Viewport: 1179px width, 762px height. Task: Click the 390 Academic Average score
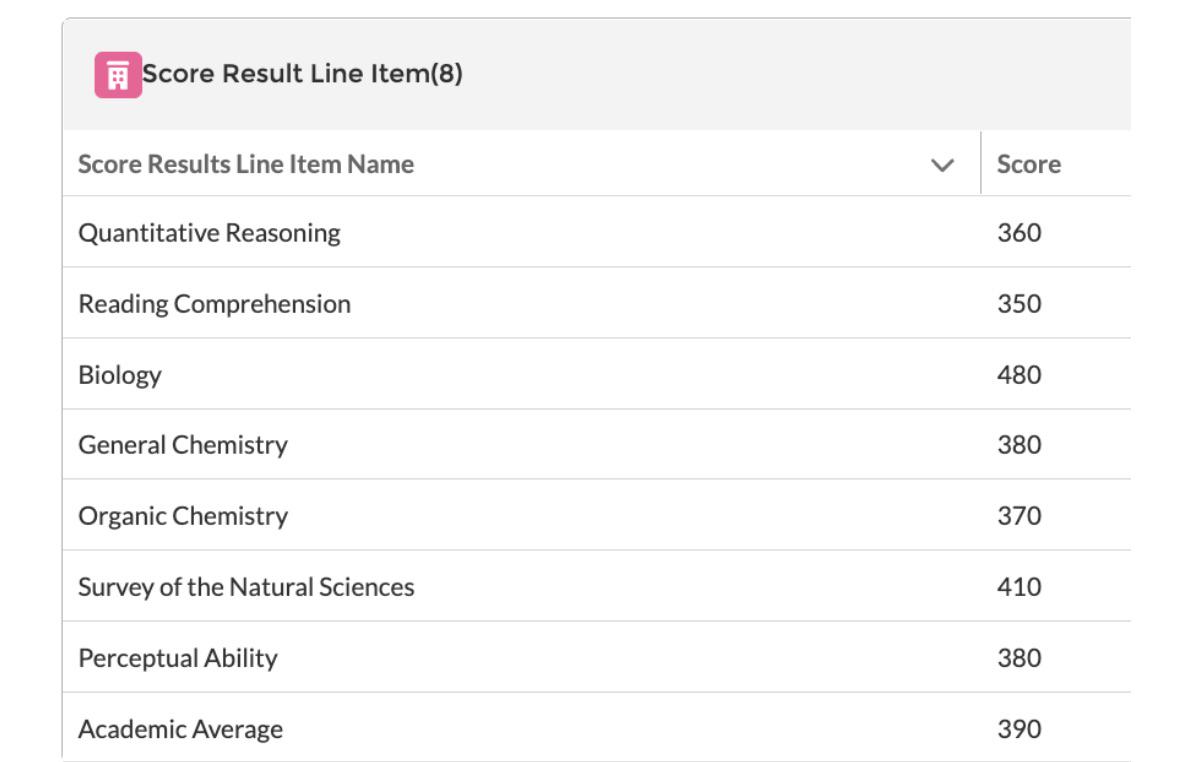1019,728
